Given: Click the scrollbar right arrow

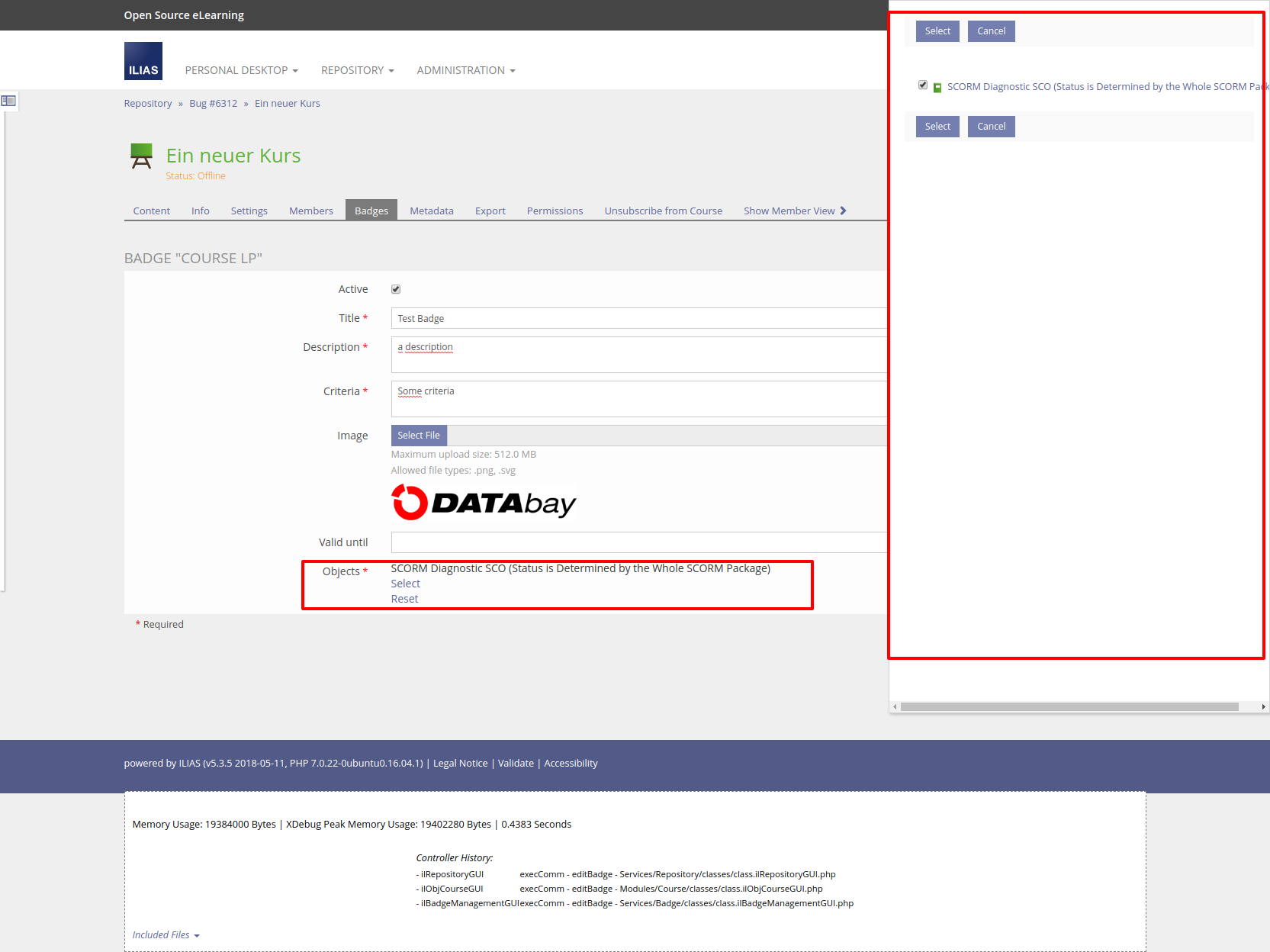Looking at the screenshot, I should coord(1263,707).
